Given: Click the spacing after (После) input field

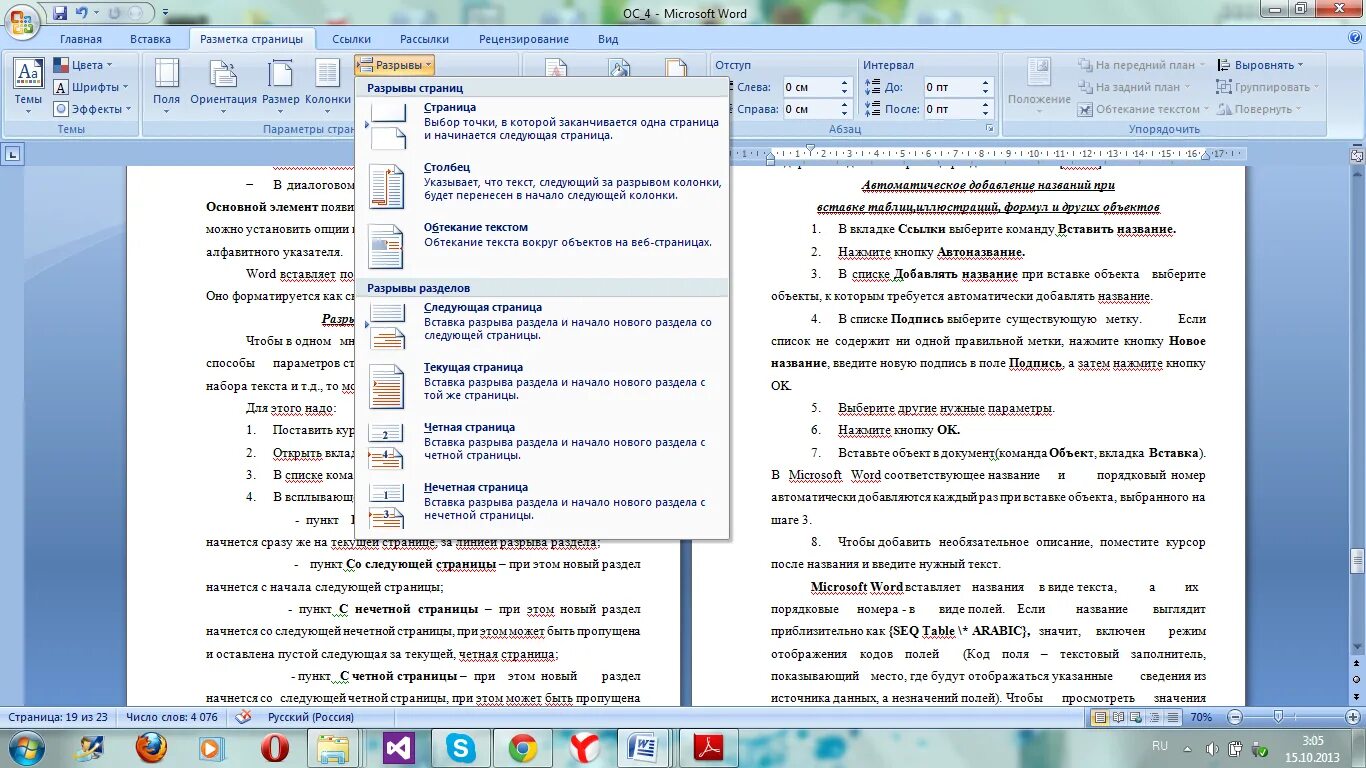Looking at the screenshot, I should (x=951, y=109).
